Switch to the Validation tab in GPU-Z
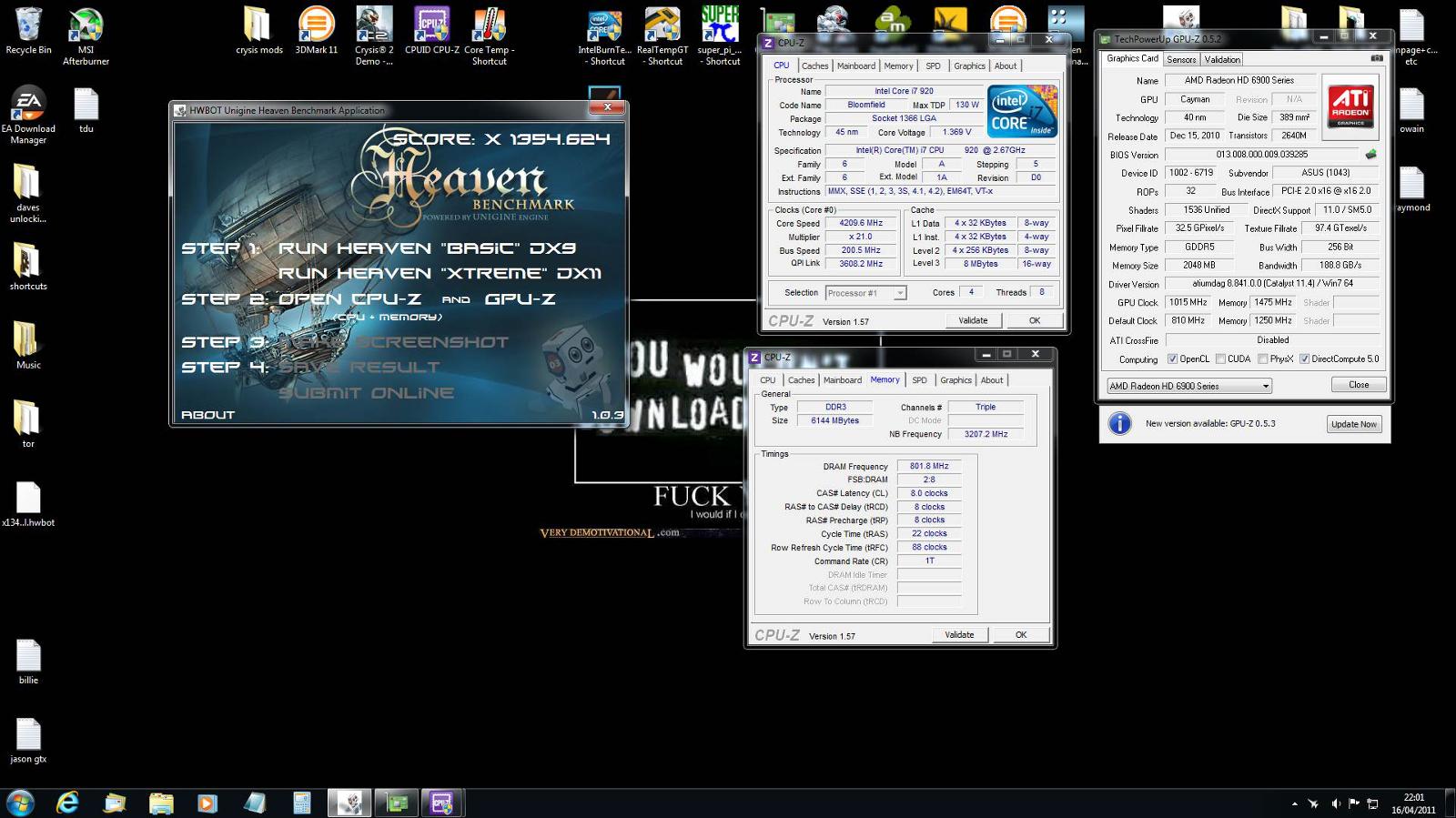 [1222, 59]
